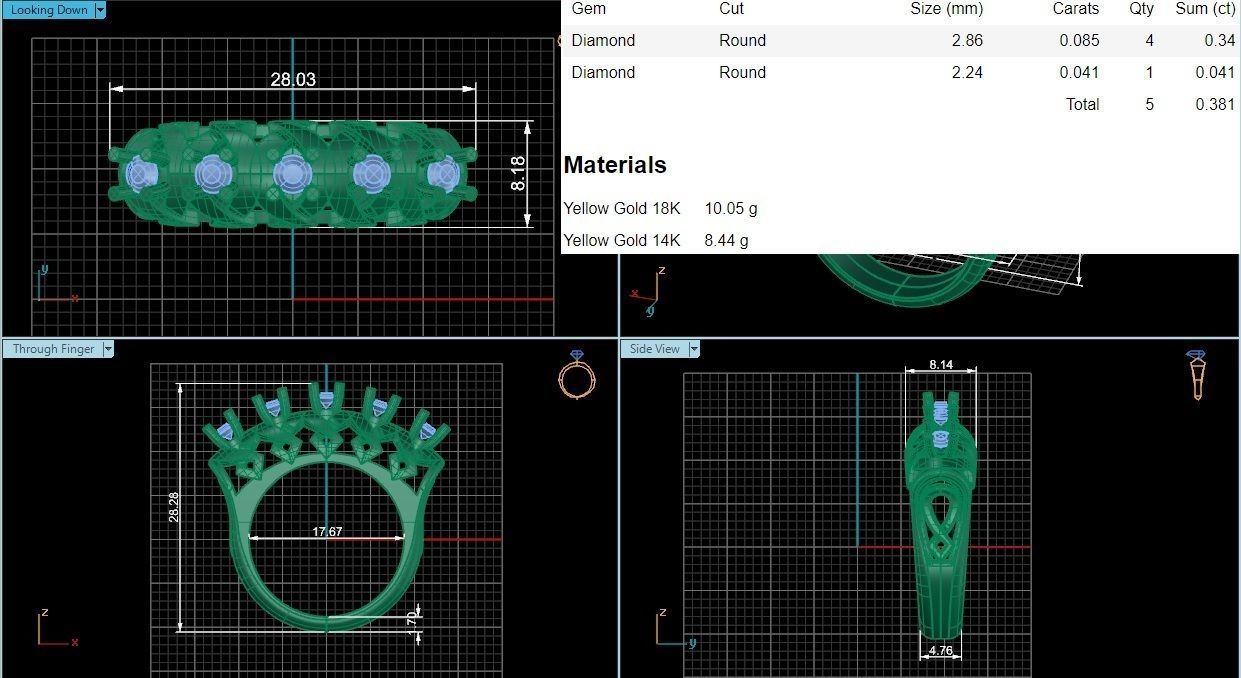Click the axis gizmo in the perspective viewport
The width and height of the screenshot is (1241, 678).
click(647, 290)
